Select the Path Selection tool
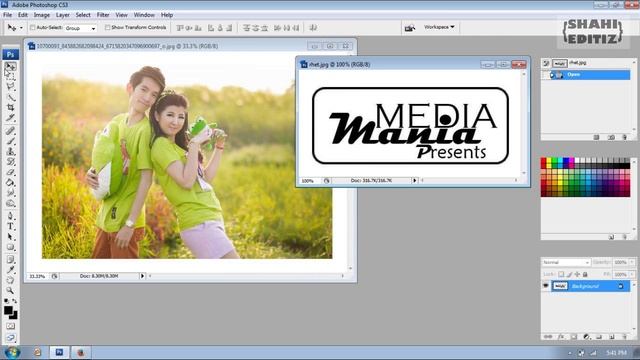Screen dimensions: 640x360 click(x=11, y=237)
